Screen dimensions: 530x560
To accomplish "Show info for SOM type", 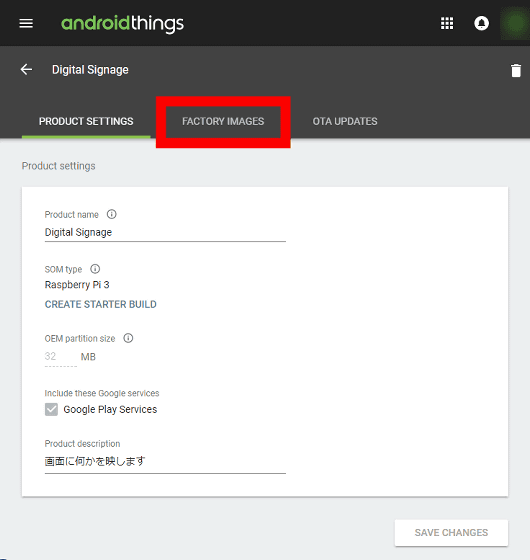I will [95, 269].
